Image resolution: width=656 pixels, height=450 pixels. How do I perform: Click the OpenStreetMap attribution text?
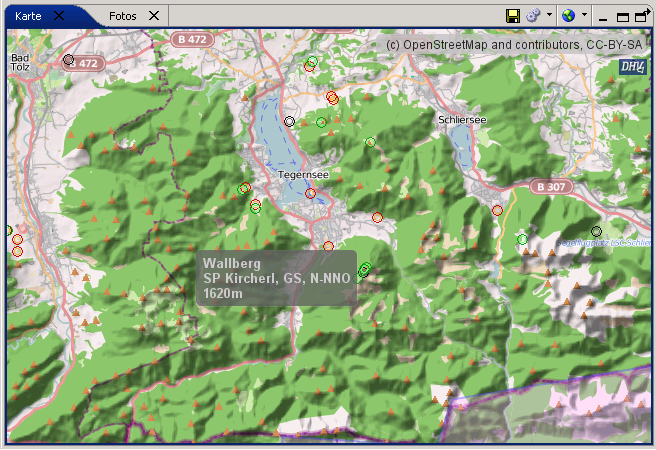[x=513, y=45]
